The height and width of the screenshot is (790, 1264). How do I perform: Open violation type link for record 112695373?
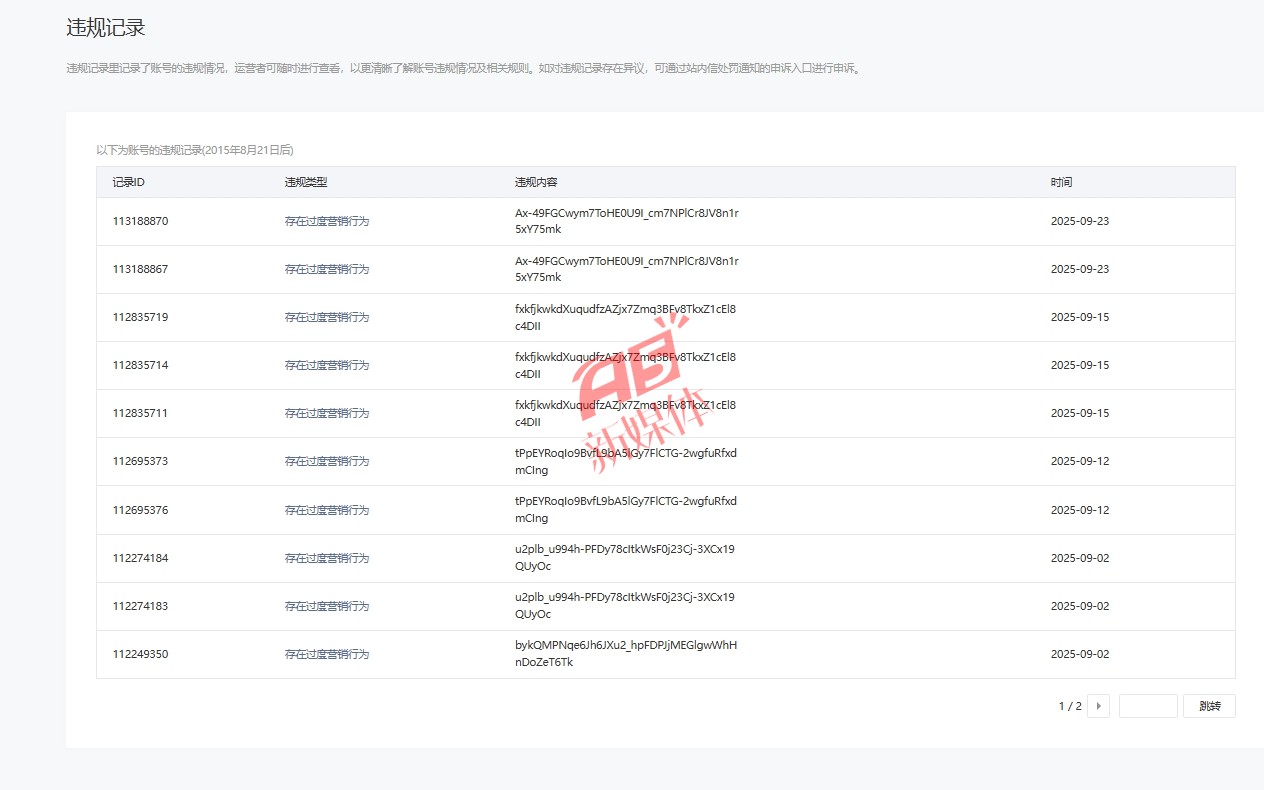tap(327, 461)
